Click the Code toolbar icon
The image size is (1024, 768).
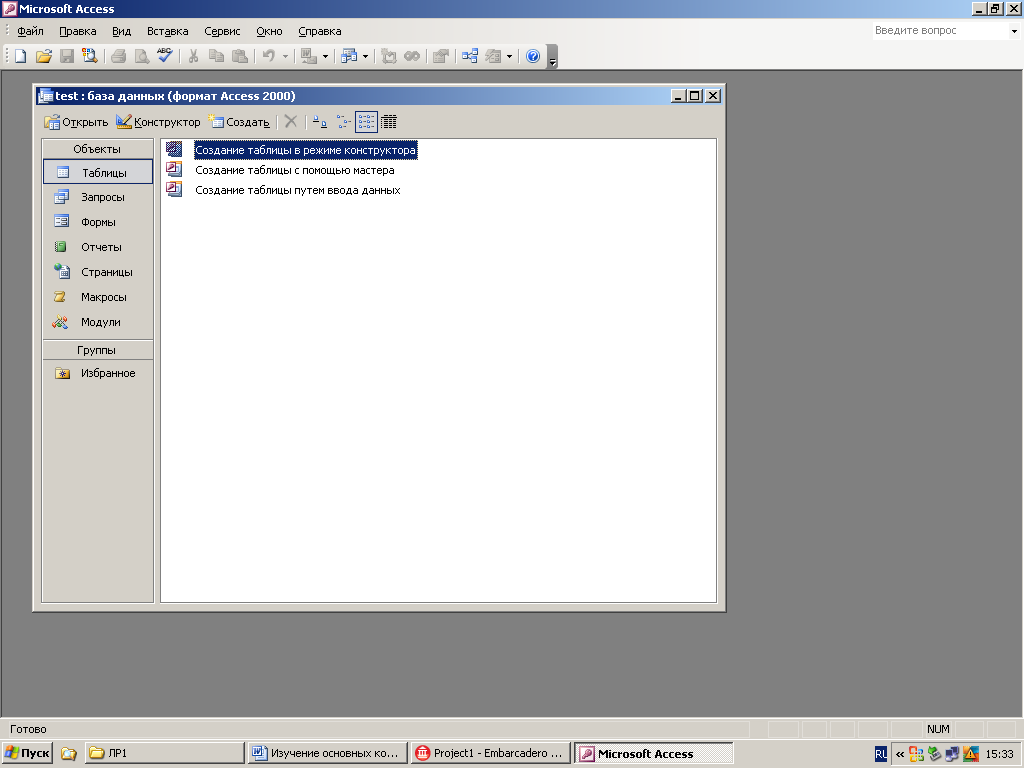[389, 56]
